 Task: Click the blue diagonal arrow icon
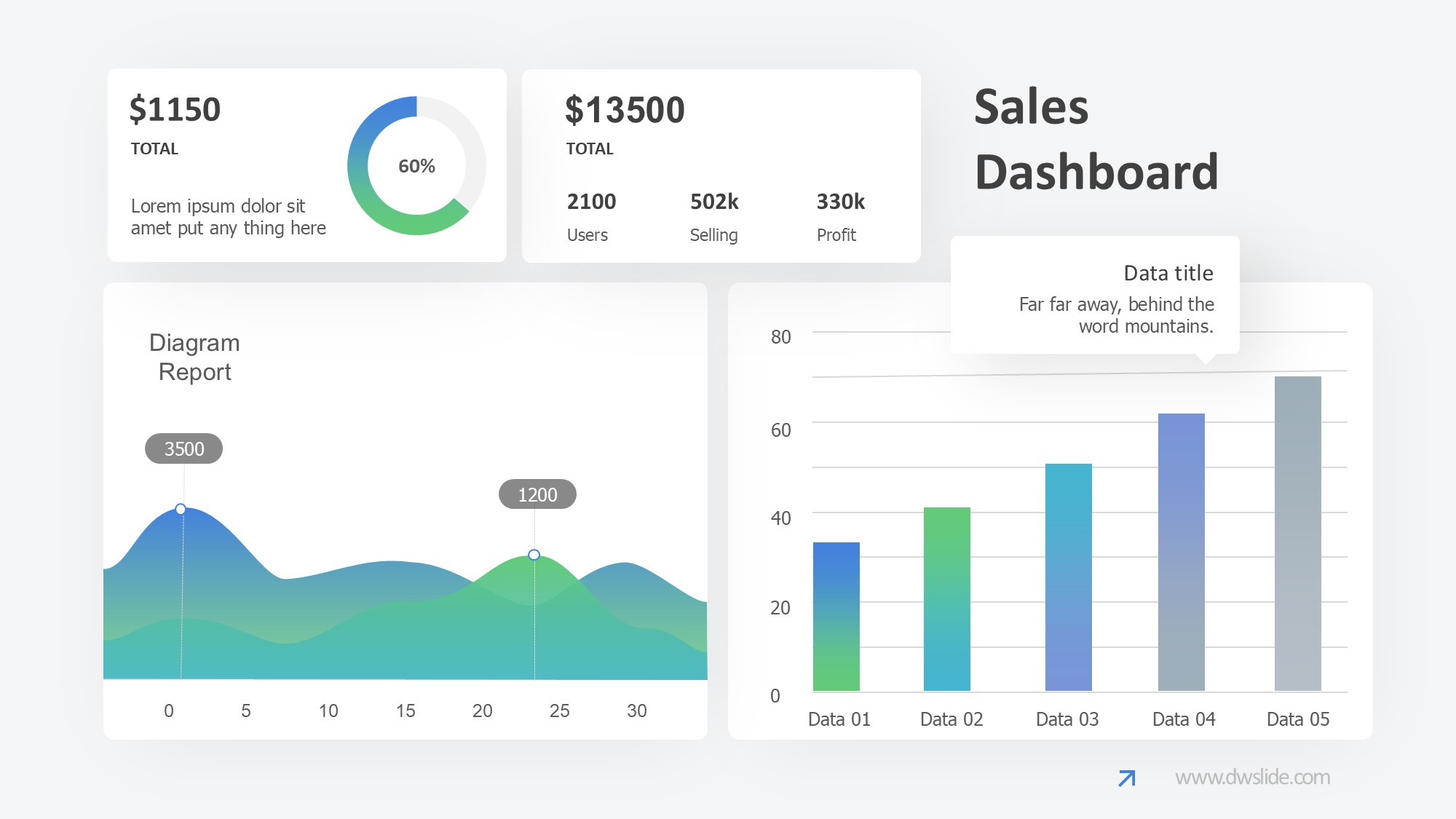coord(1126,778)
